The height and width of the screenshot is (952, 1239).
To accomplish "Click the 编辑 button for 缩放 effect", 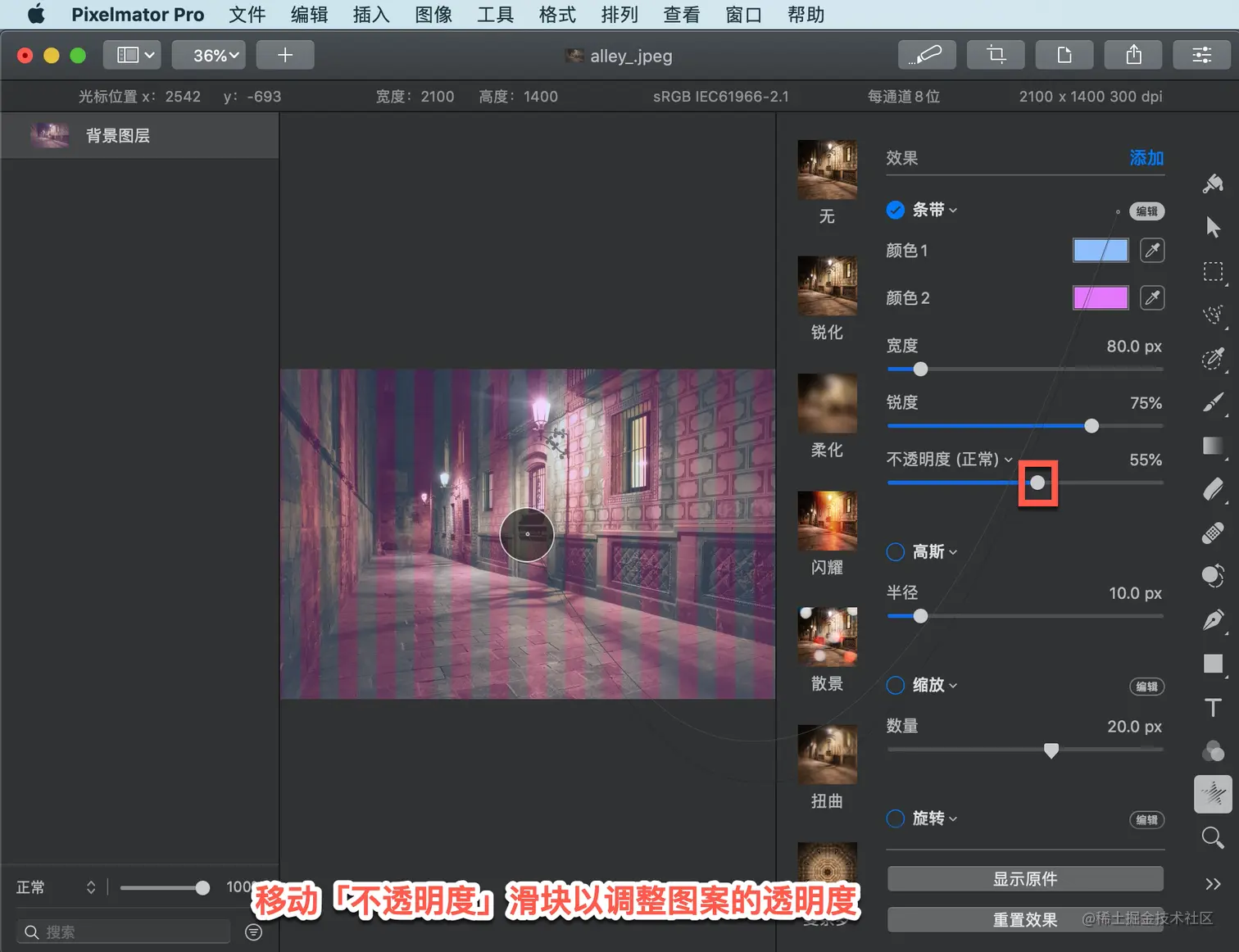I will (x=1147, y=687).
